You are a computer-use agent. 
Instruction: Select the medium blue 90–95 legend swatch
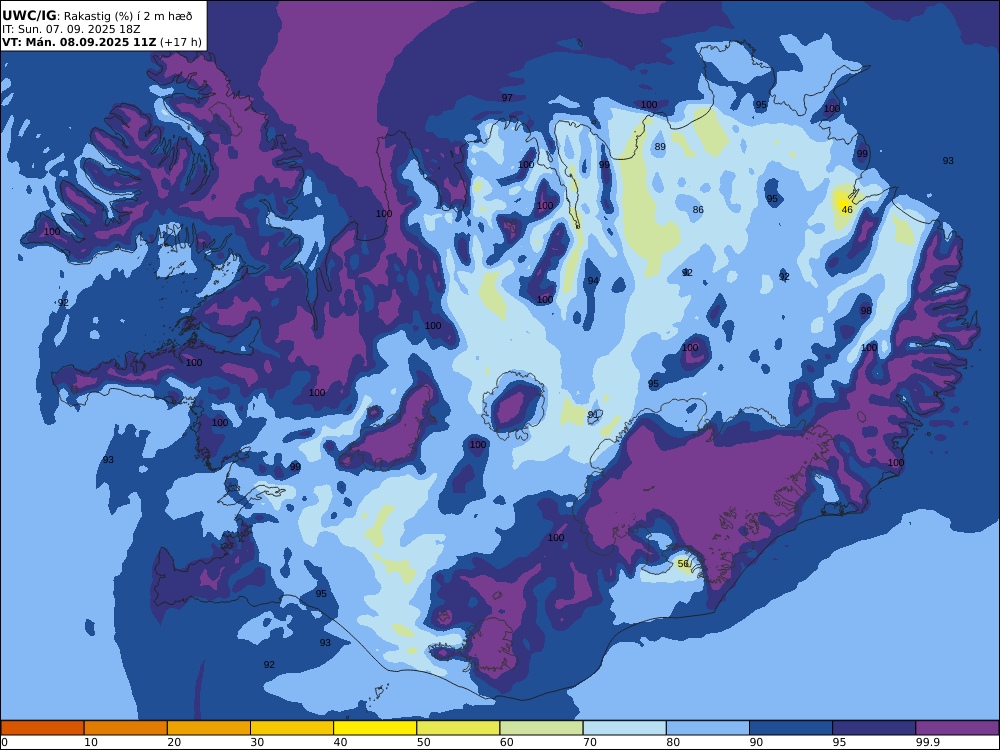pyautogui.click(x=791, y=728)
